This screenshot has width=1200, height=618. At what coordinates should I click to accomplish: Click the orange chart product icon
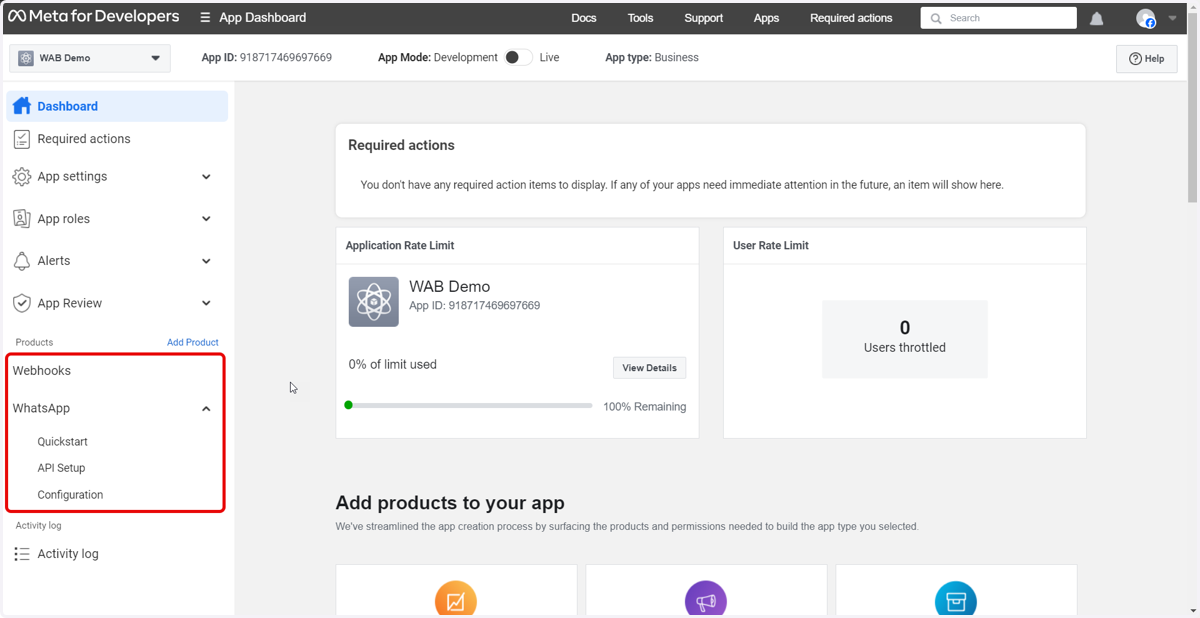pos(456,601)
